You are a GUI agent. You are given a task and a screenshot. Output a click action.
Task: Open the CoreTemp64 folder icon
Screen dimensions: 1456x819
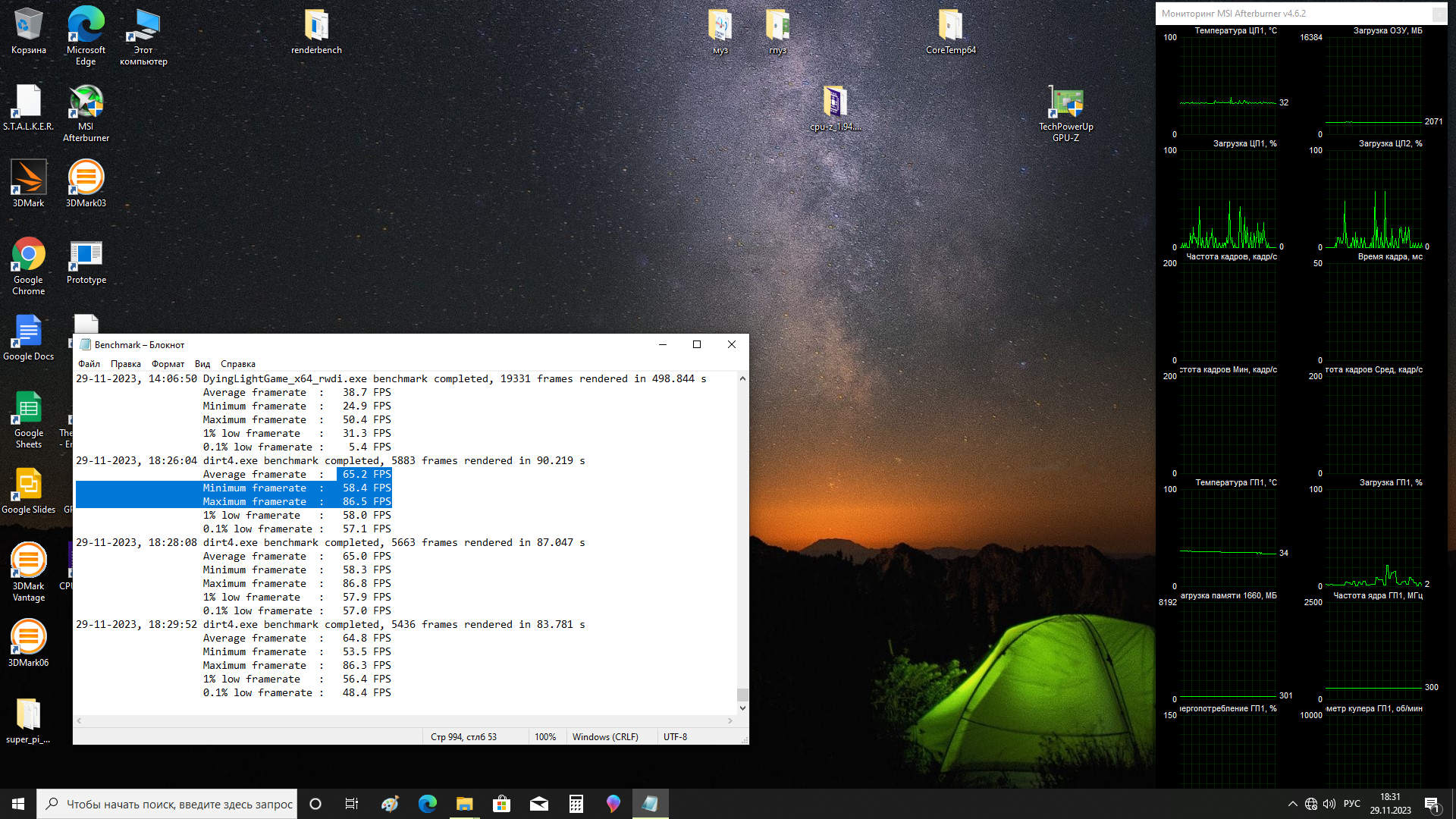point(950,27)
